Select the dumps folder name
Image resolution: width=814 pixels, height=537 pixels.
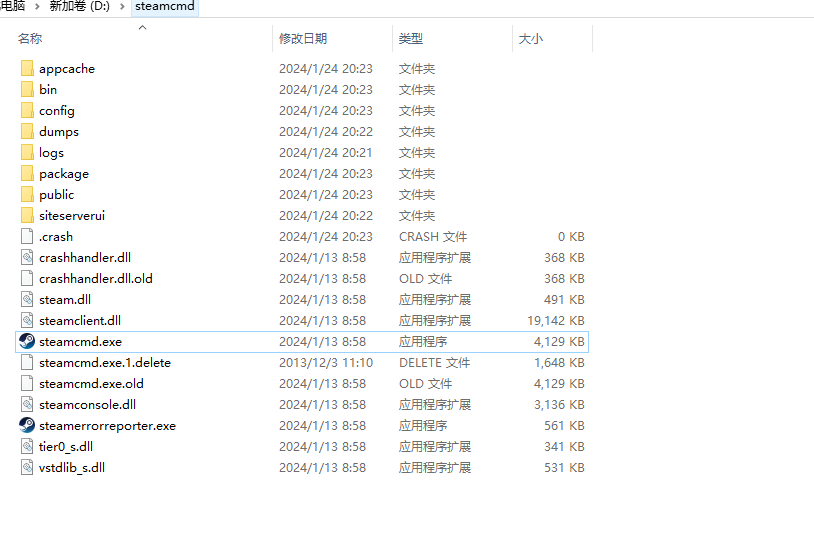(x=59, y=131)
